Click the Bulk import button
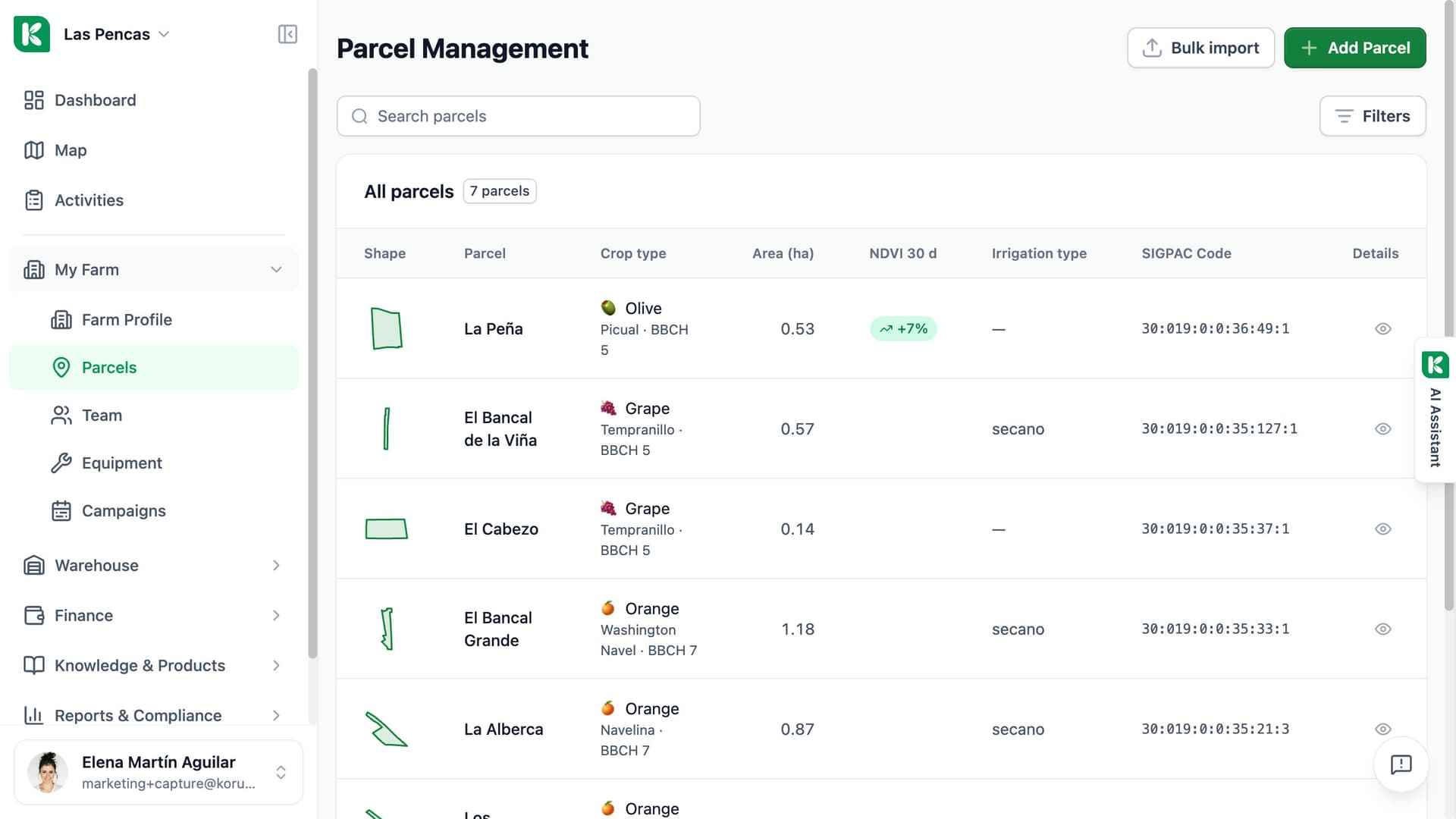Screen dimensions: 1456x819 tap(1200, 48)
